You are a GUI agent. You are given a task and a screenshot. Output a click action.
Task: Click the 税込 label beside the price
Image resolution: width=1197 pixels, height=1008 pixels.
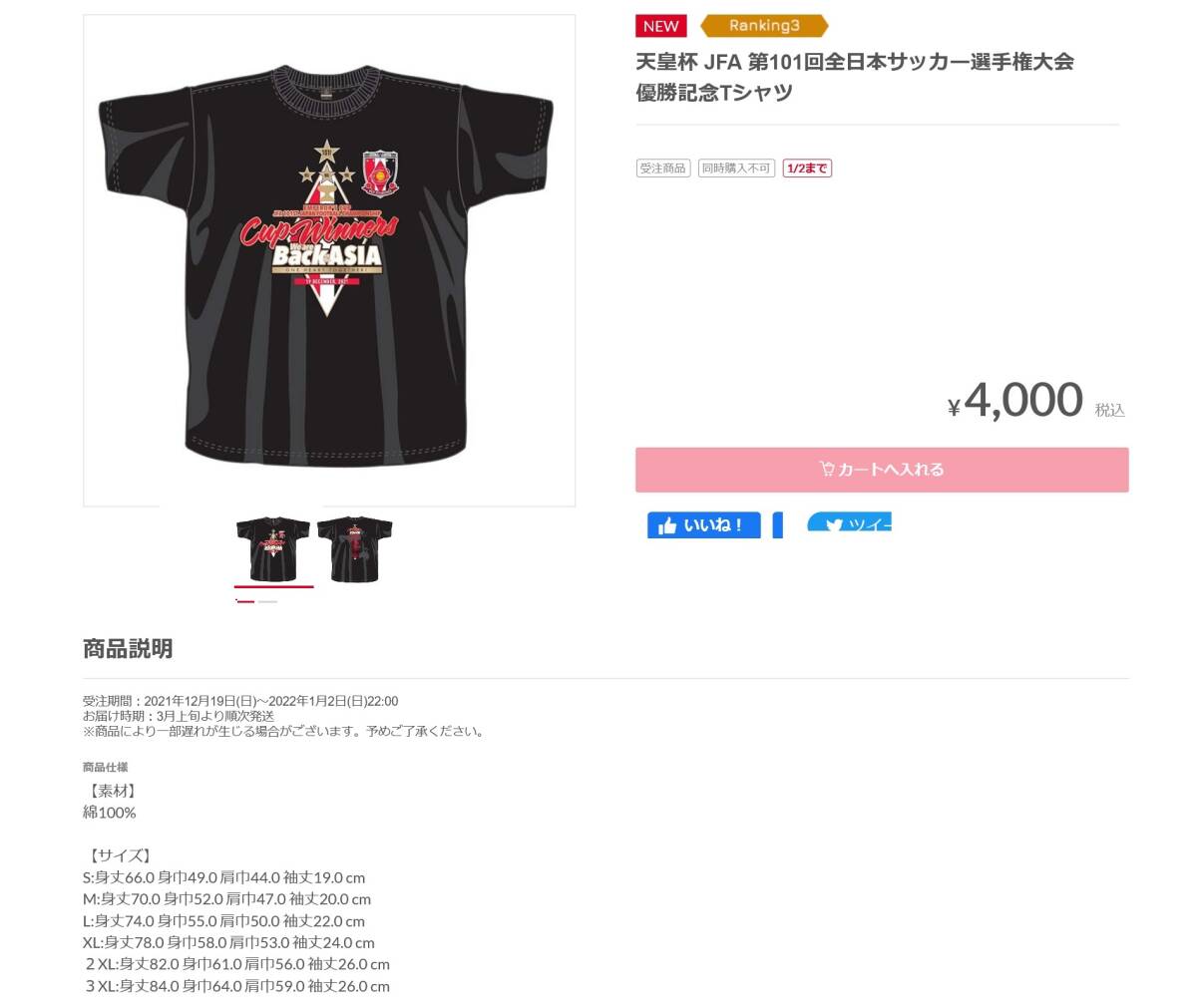tap(1110, 410)
